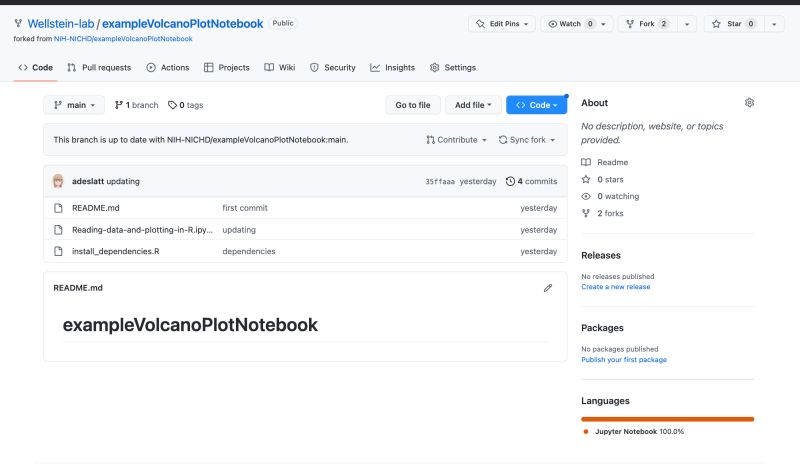800x469 pixels.
Task: Open the Security tab
Action: point(333,67)
